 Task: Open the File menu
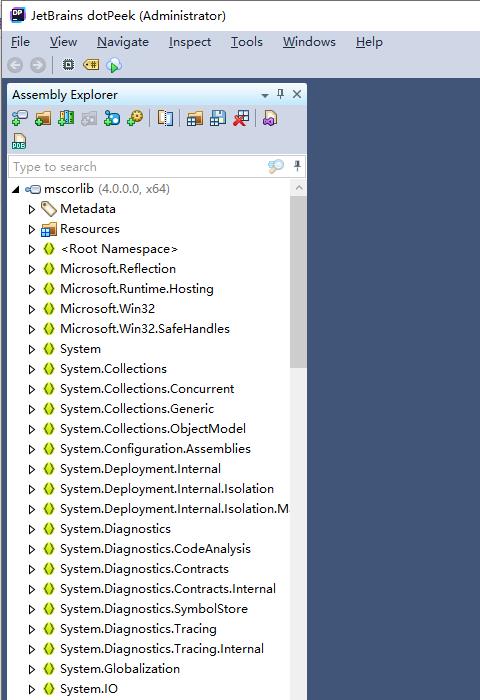(x=21, y=42)
